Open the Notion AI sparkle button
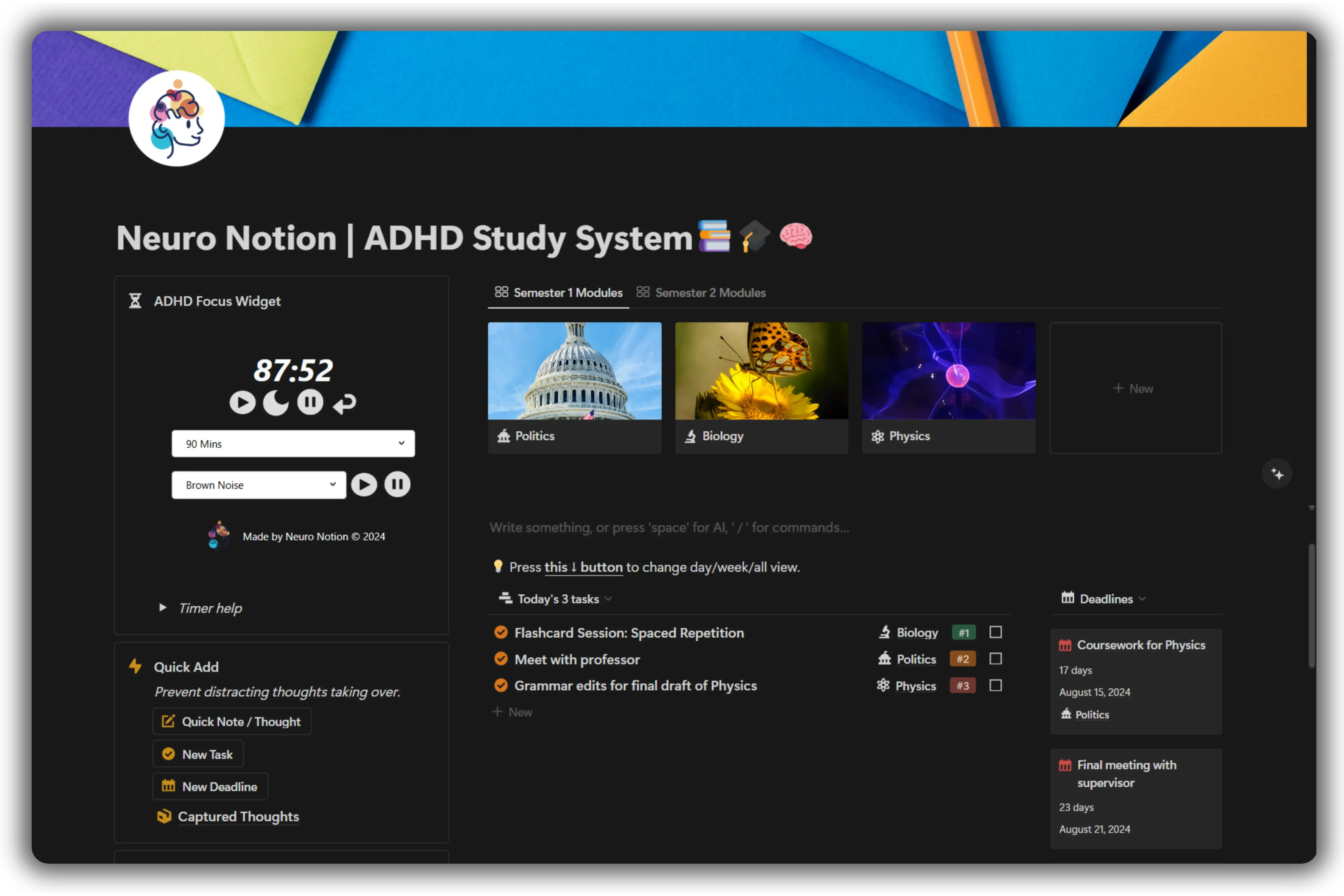The image size is (1344, 896). point(1277,473)
